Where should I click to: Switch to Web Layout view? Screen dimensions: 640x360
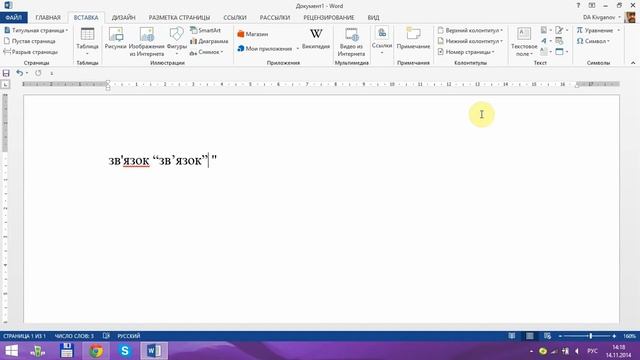pos(547,336)
